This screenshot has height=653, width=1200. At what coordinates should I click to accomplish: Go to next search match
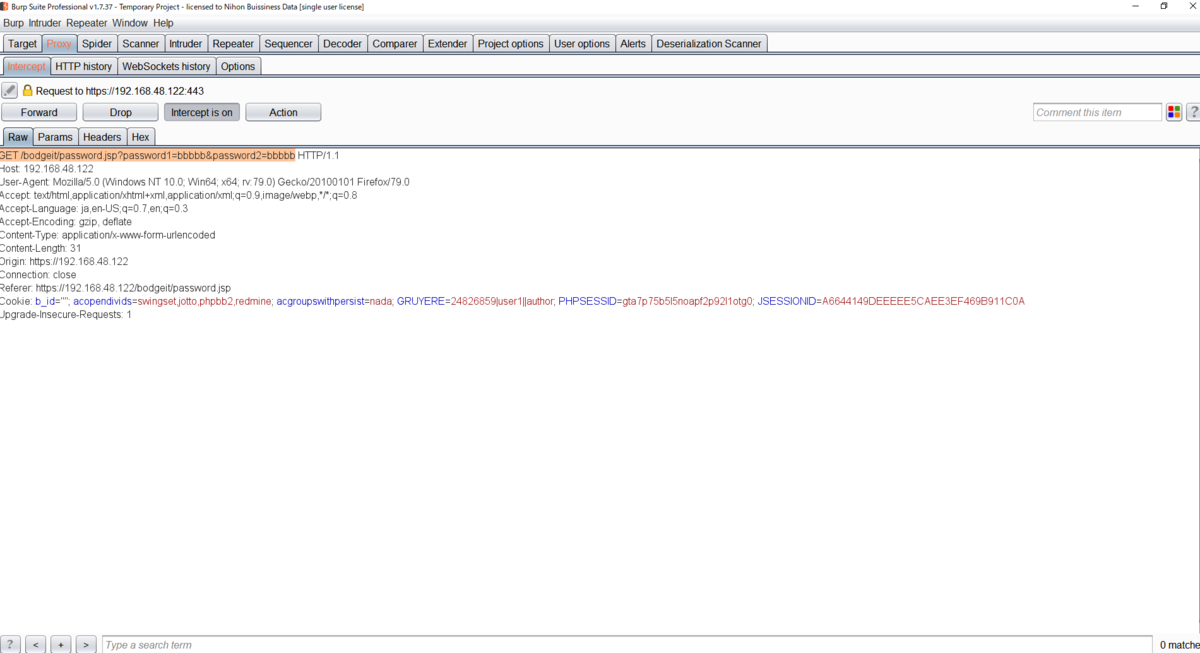(86, 645)
